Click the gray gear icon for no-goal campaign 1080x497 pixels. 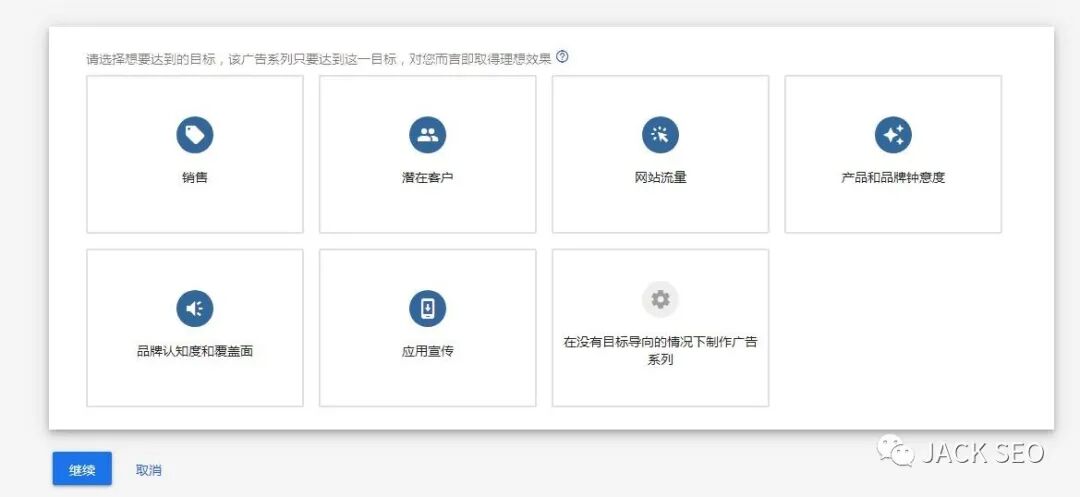tap(661, 299)
